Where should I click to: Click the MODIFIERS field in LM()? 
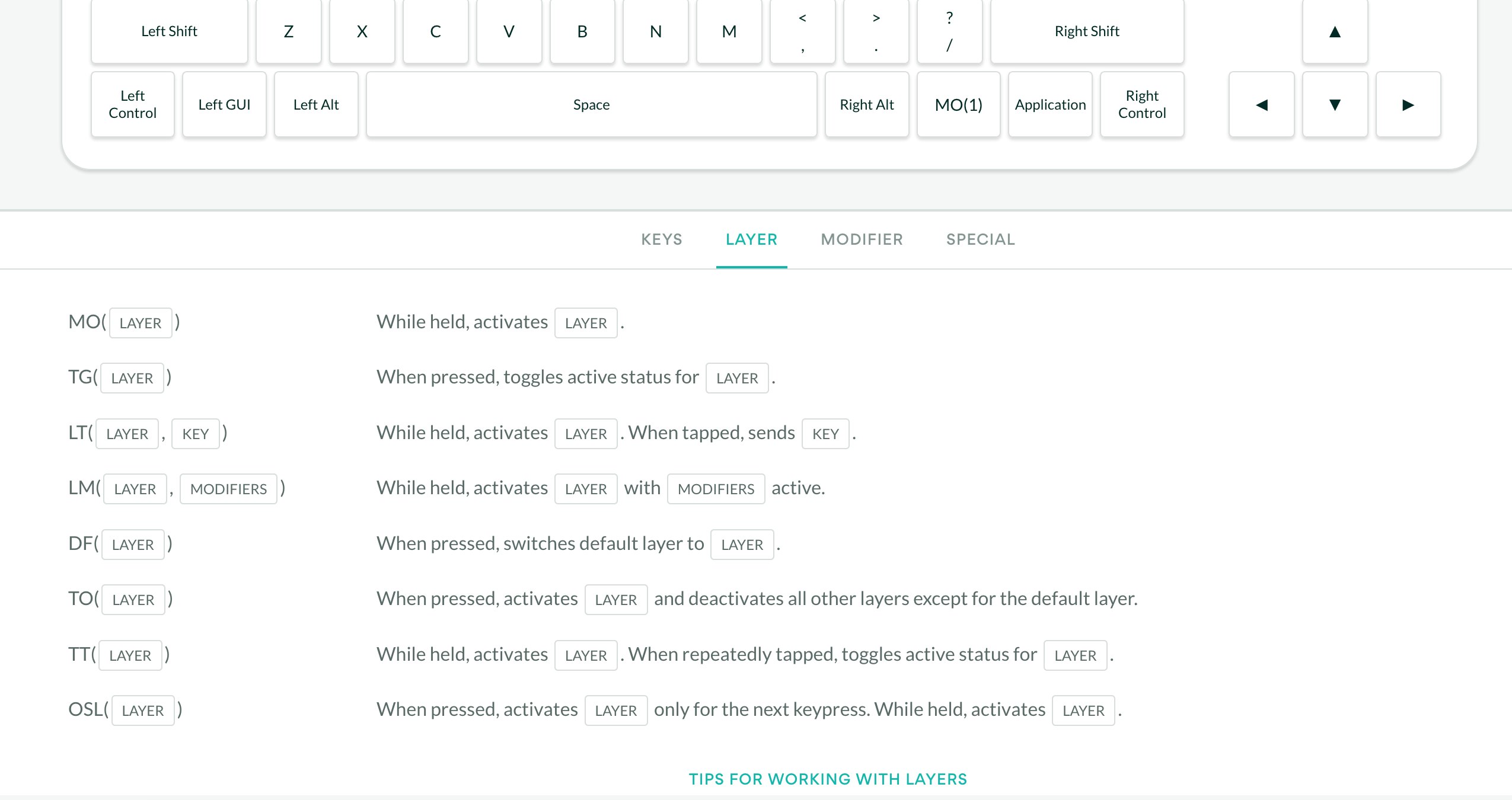click(228, 489)
